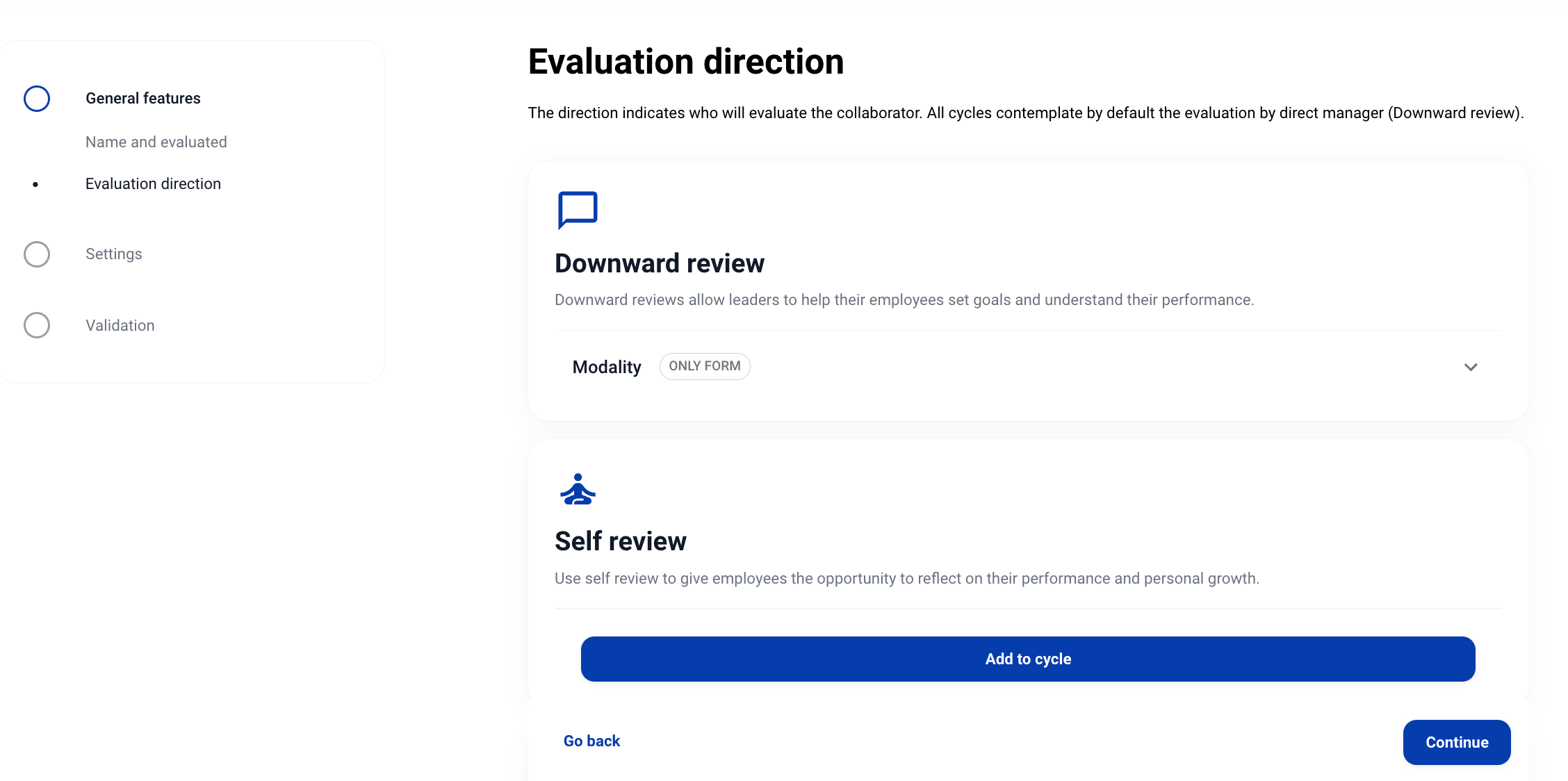The image size is (1568, 781).
Task: Open the Modality section label
Action: tap(606, 367)
